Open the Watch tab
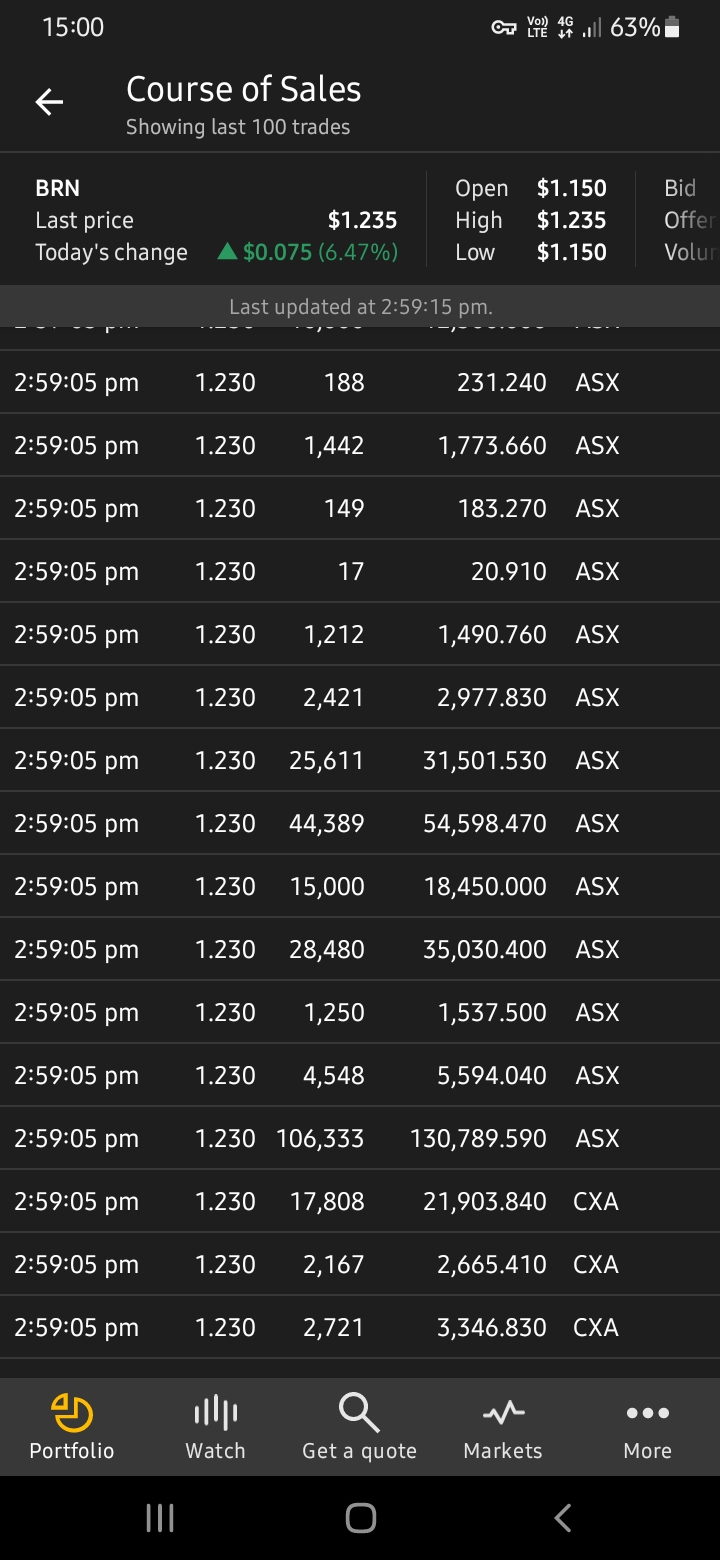Screen dimensions: 720x1560 (215, 1427)
